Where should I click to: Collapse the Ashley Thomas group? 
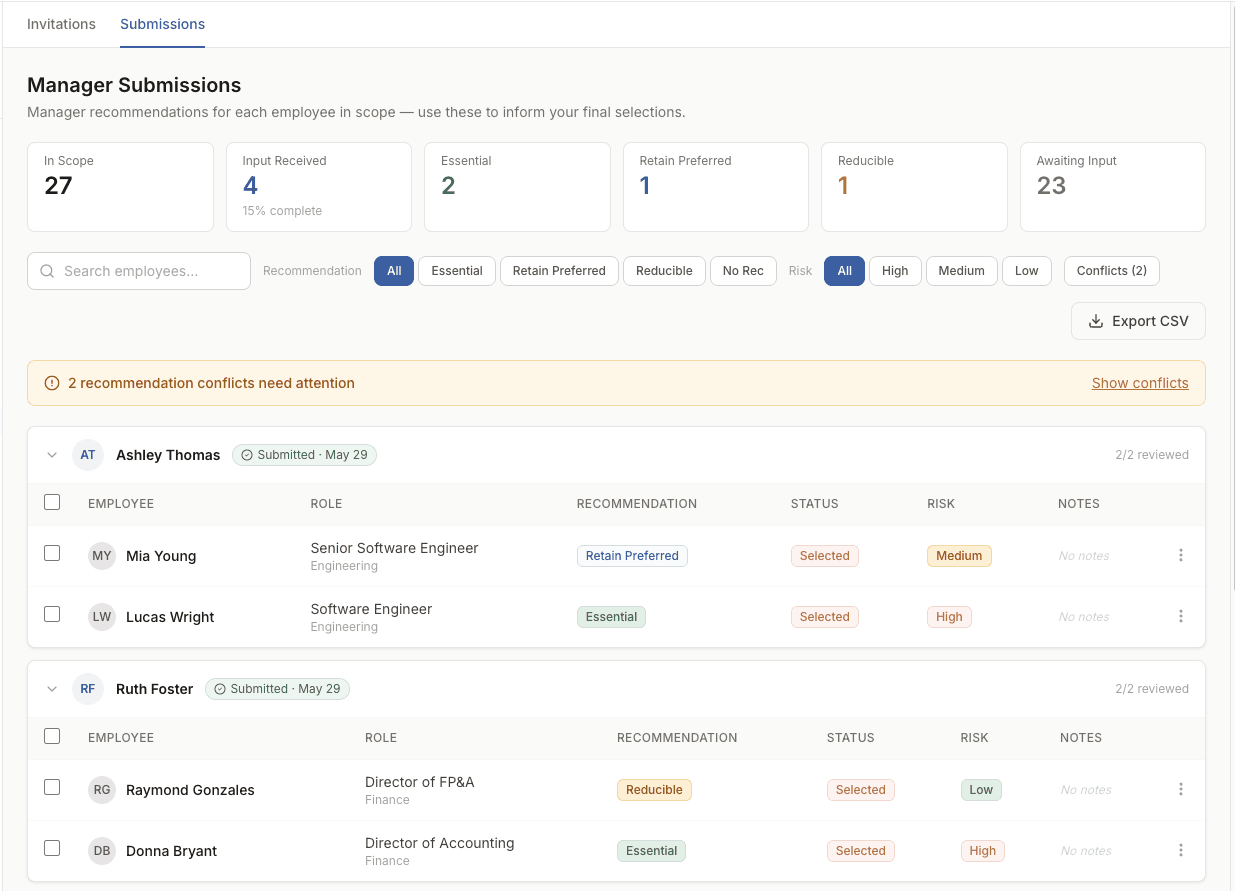point(52,455)
